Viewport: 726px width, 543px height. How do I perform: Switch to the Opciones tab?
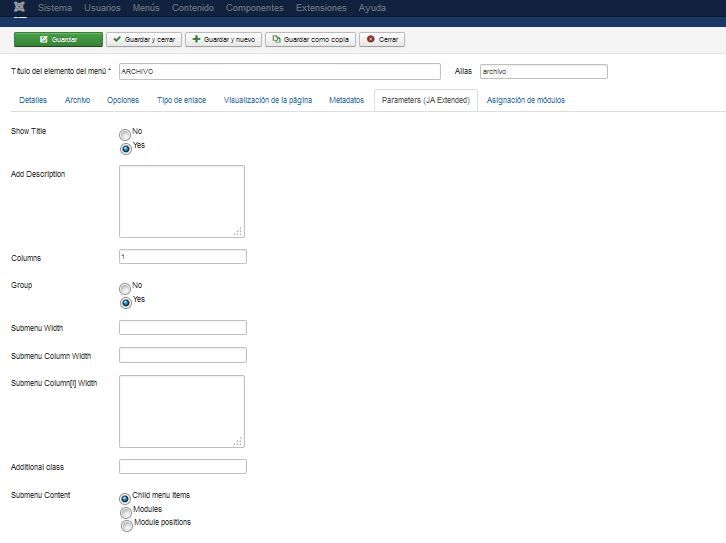pos(123,100)
